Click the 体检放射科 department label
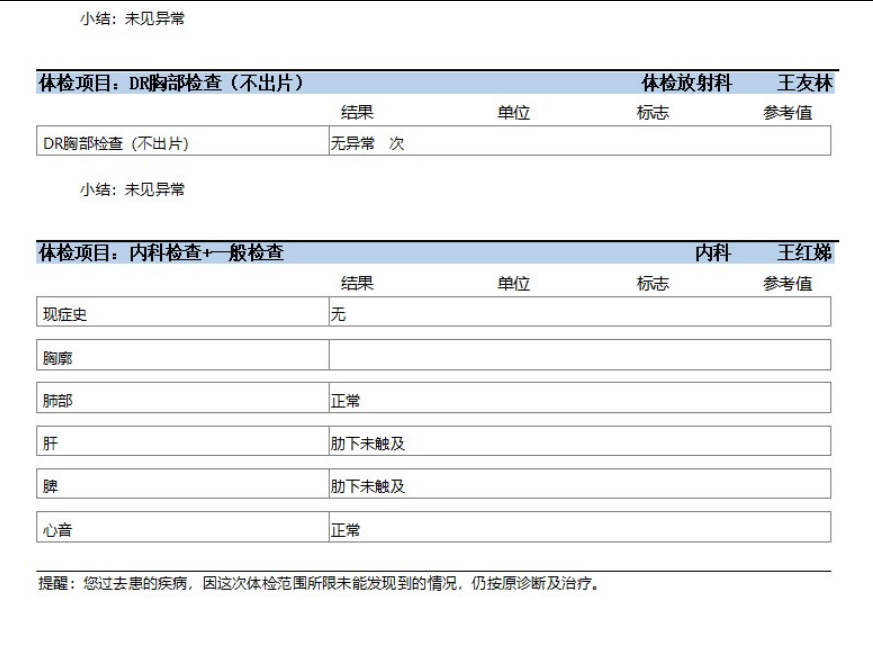 click(686, 83)
